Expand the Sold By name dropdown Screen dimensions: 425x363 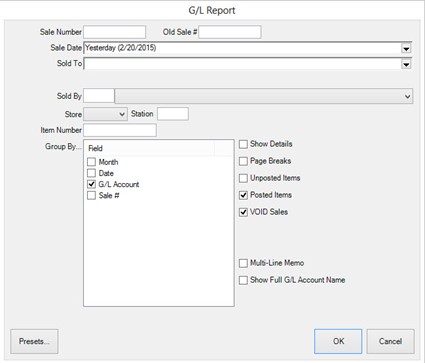pyautogui.click(x=407, y=96)
